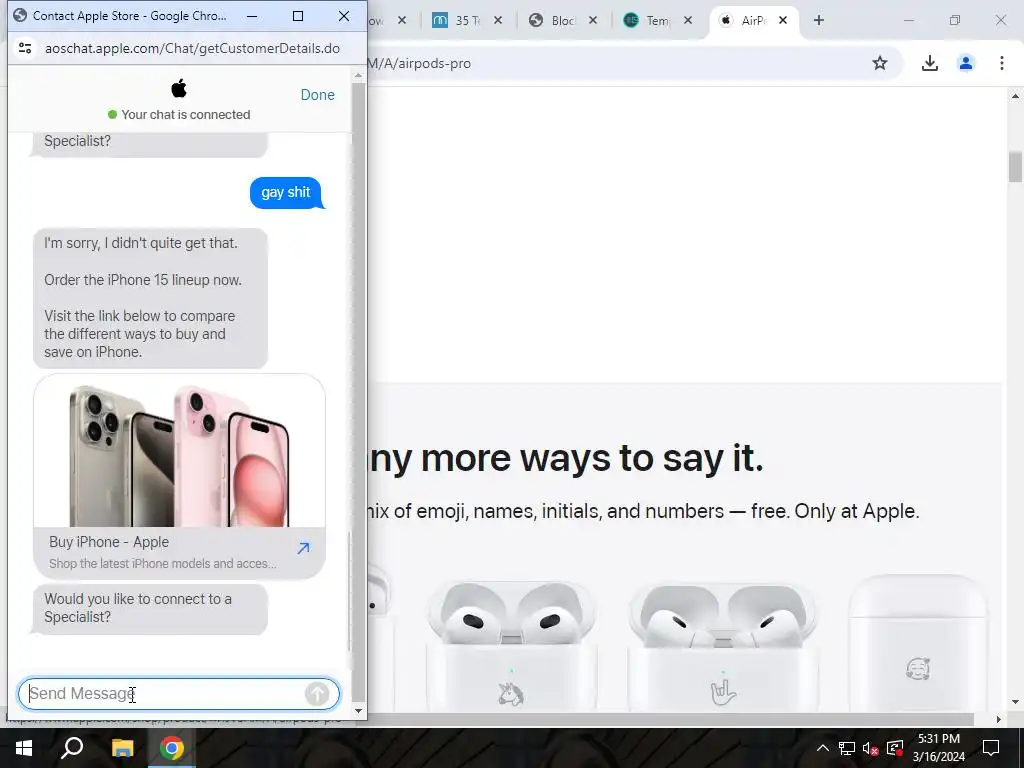Bookmark this page with the star icon
Image resolution: width=1024 pixels, height=768 pixels.
click(x=880, y=63)
